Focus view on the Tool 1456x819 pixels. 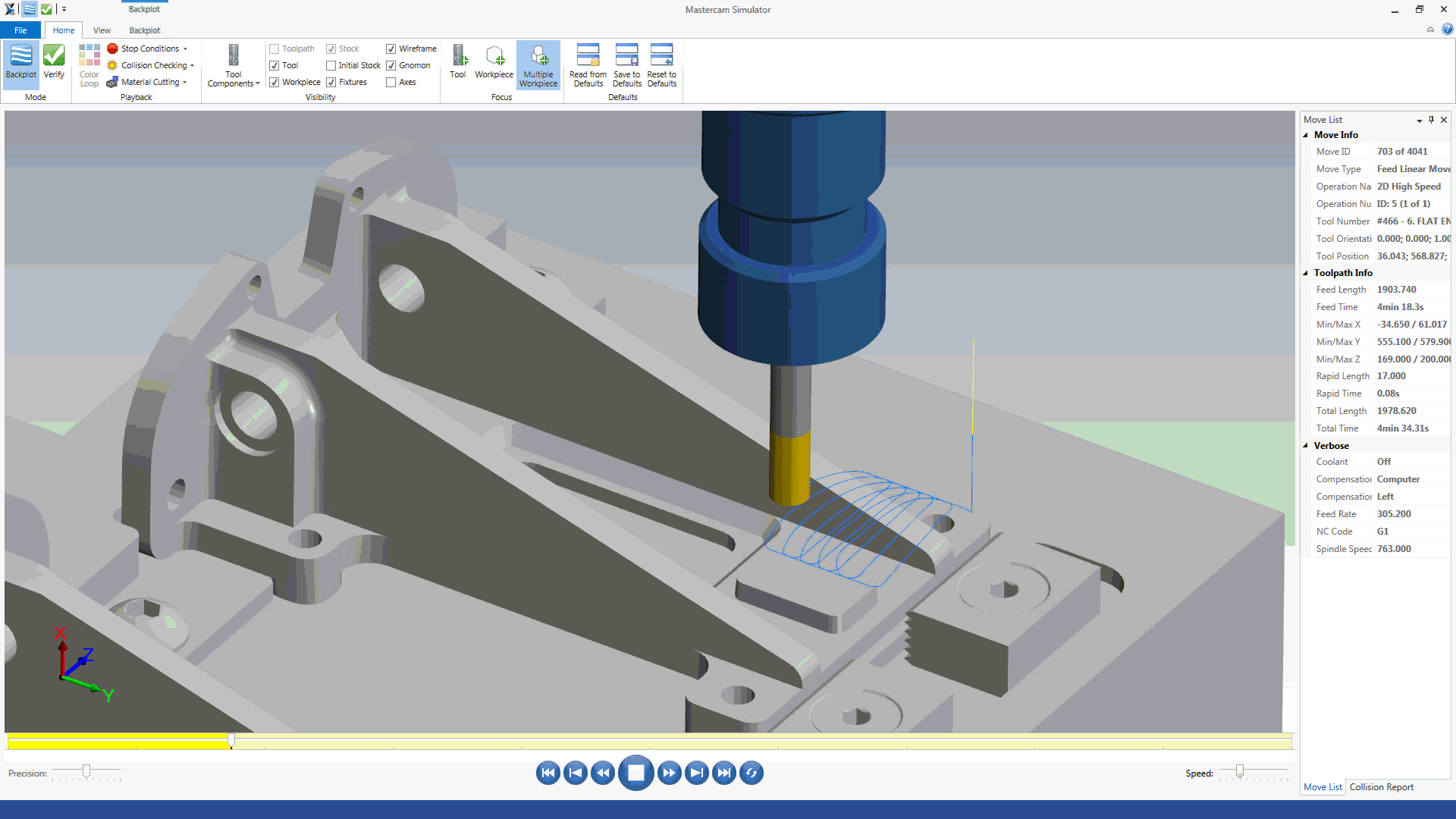coord(458,61)
